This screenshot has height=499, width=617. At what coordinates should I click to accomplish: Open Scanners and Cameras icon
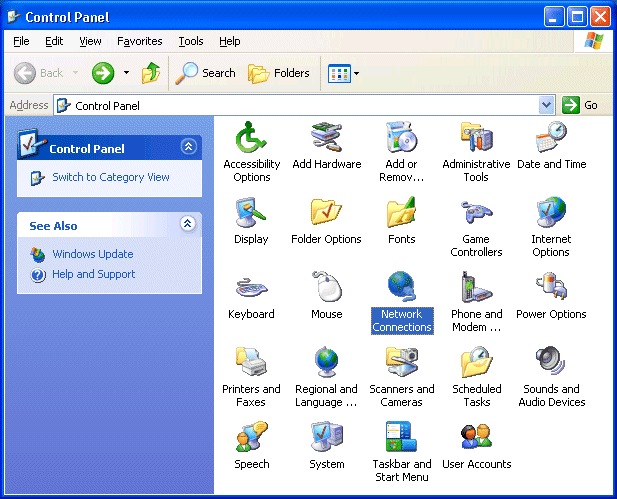(x=401, y=363)
